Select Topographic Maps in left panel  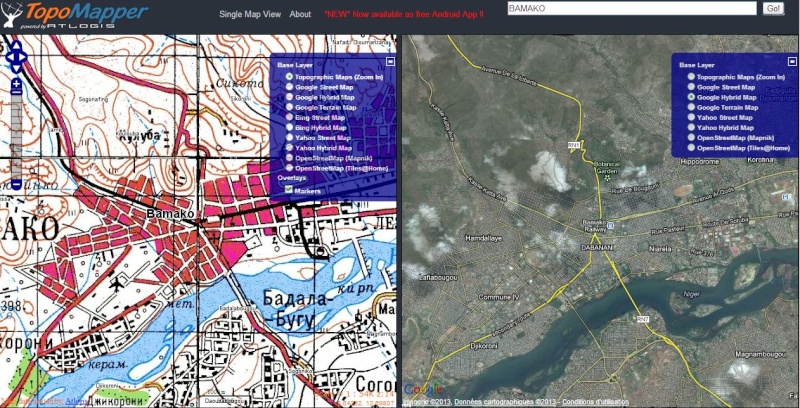pyautogui.click(x=289, y=76)
